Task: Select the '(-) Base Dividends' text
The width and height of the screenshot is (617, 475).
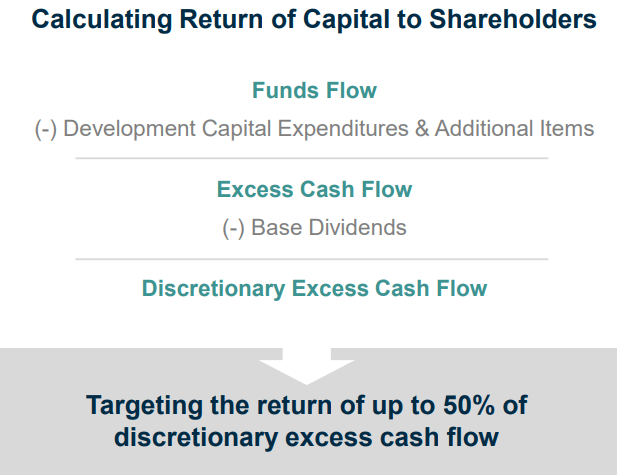Action: click(x=314, y=228)
